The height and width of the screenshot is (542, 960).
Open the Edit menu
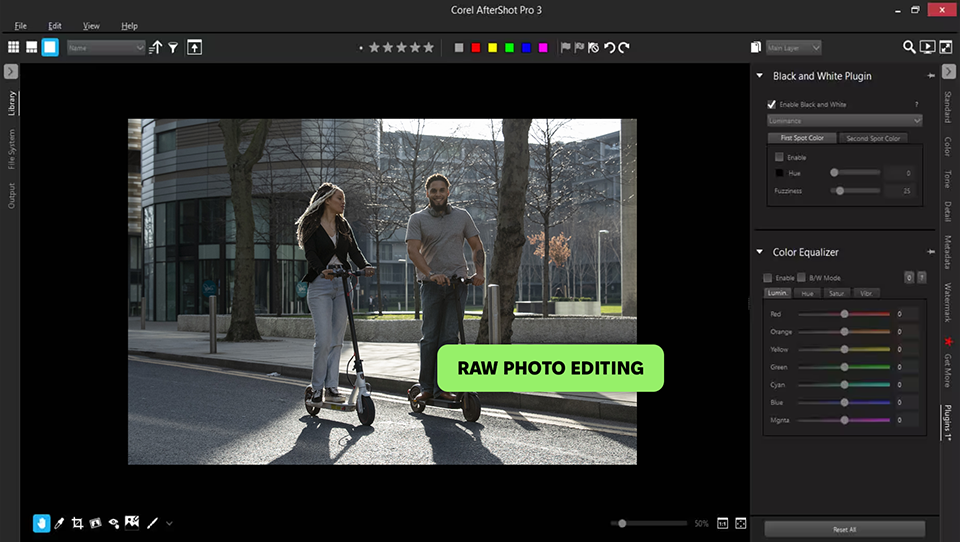[x=54, y=25]
